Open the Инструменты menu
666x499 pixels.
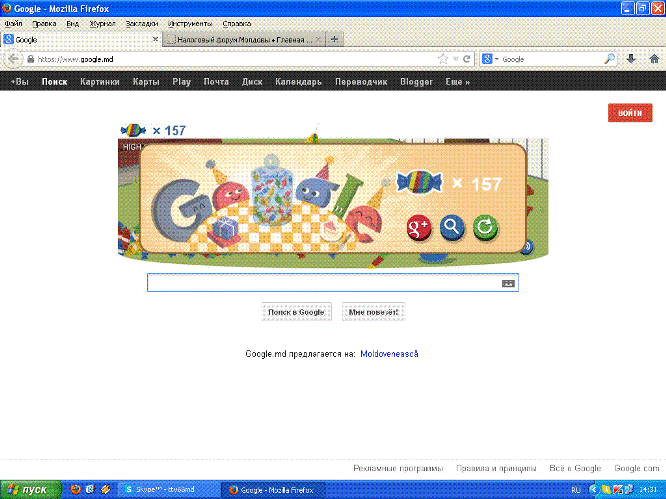pos(190,24)
